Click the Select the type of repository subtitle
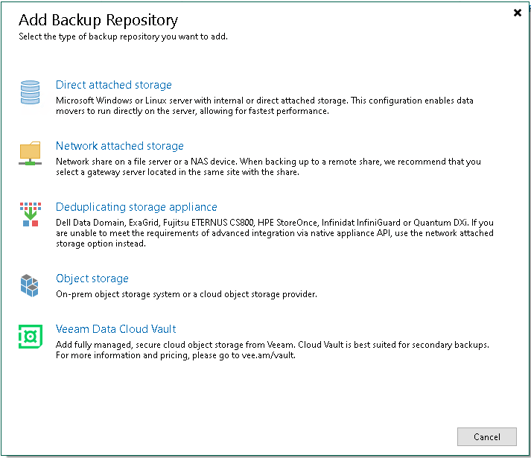Viewport: 531px width, 458px height. [x=123, y=37]
